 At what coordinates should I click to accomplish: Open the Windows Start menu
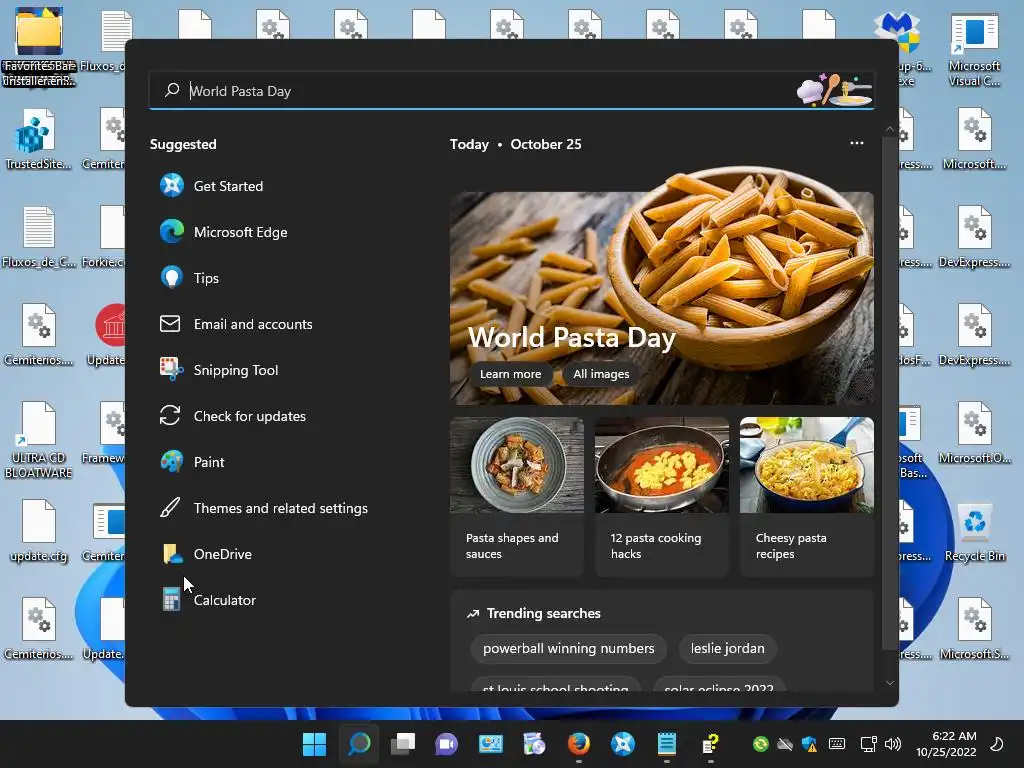314,744
